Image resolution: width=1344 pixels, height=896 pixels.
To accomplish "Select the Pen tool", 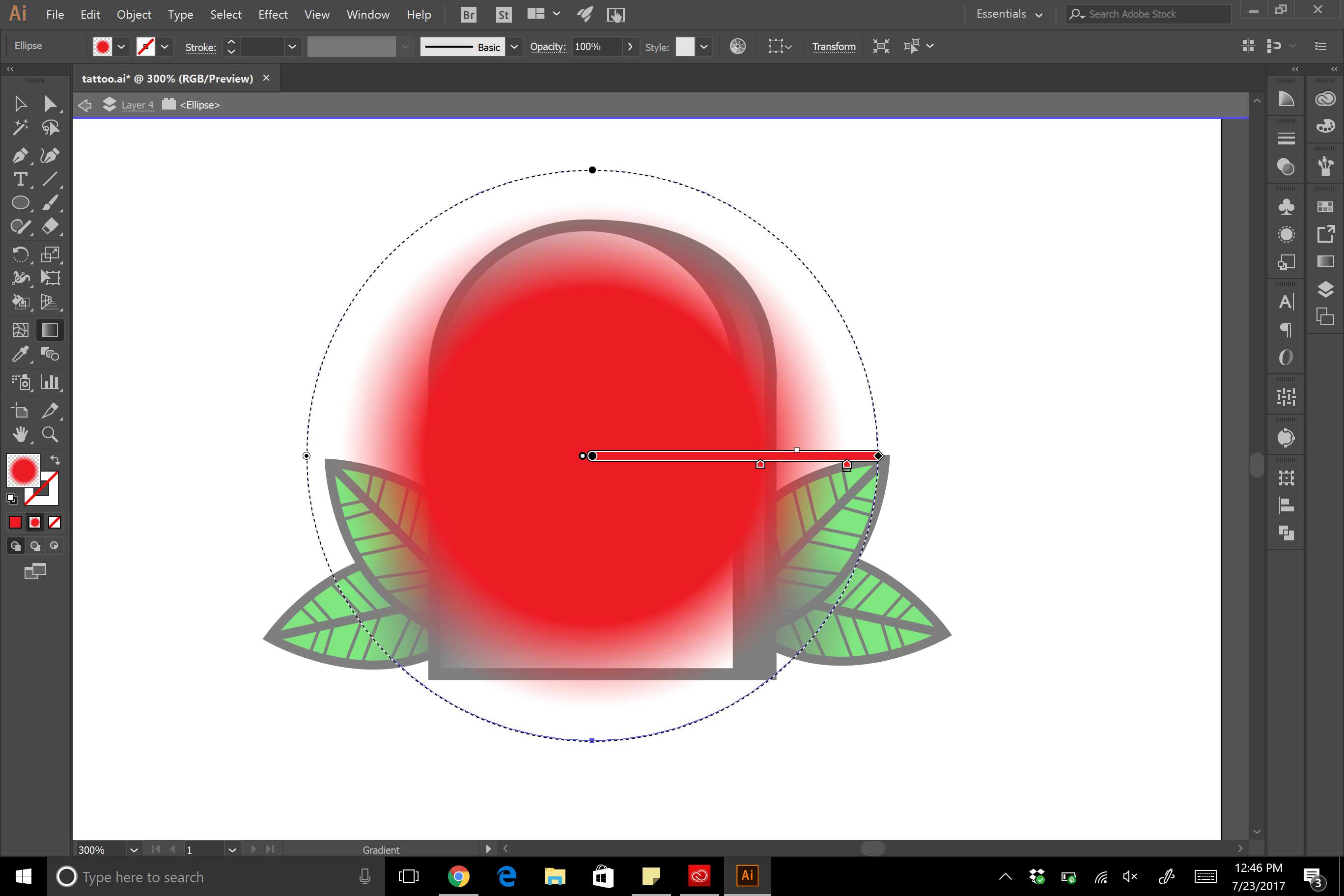I will [x=21, y=155].
